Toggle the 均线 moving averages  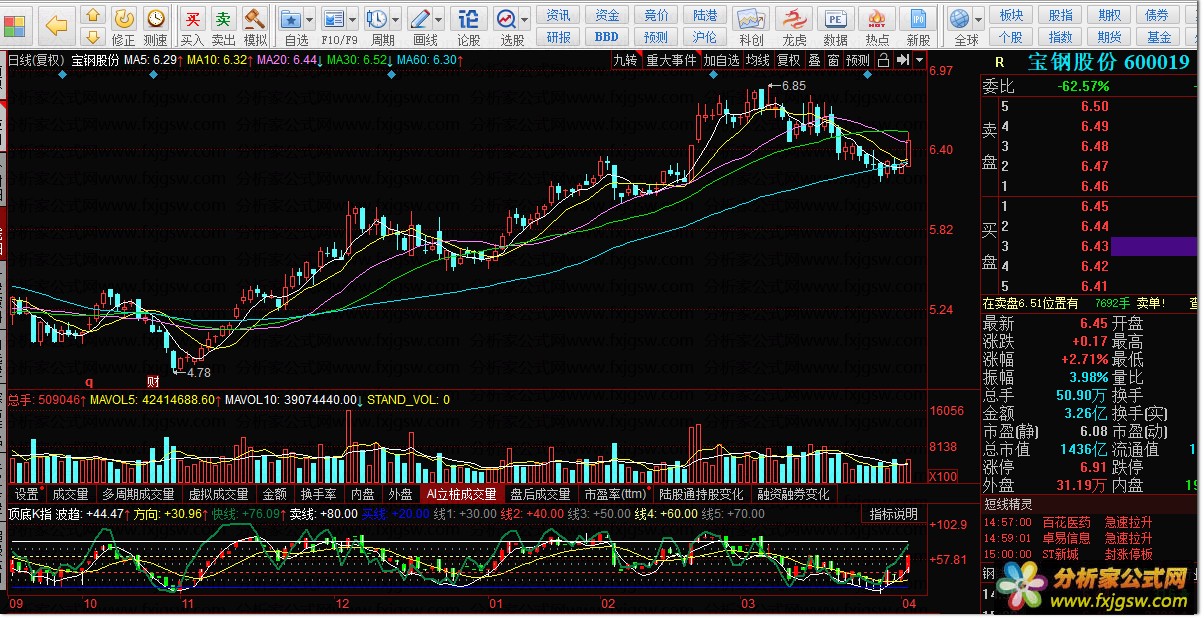pyautogui.click(x=758, y=60)
